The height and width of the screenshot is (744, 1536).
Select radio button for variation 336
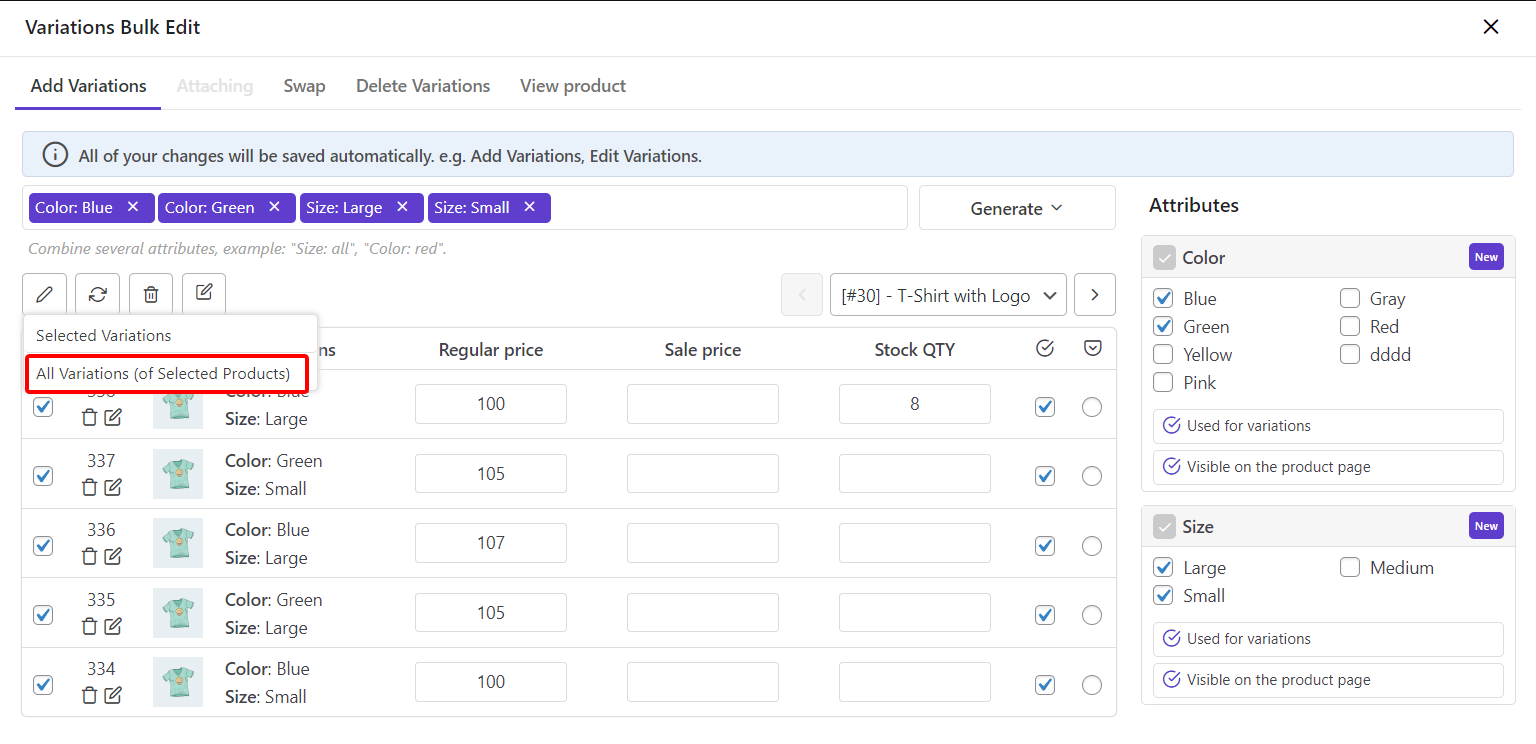tap(1092, 546)
